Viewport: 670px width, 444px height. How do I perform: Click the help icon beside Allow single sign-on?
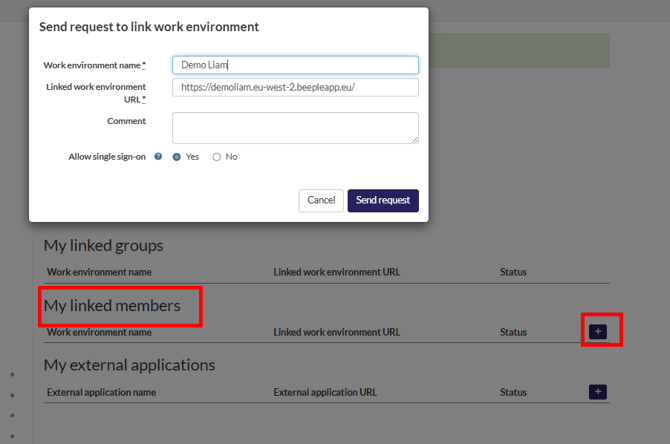pyautogui.click(x=158, y=157)
